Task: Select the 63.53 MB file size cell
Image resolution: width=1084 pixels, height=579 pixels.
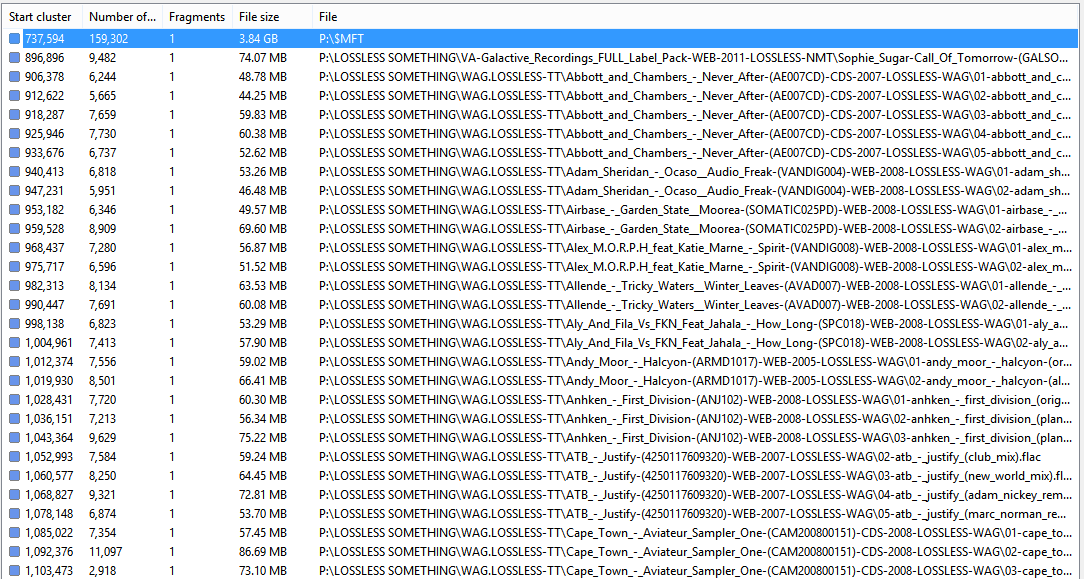Action: click(x=262, y=284)
